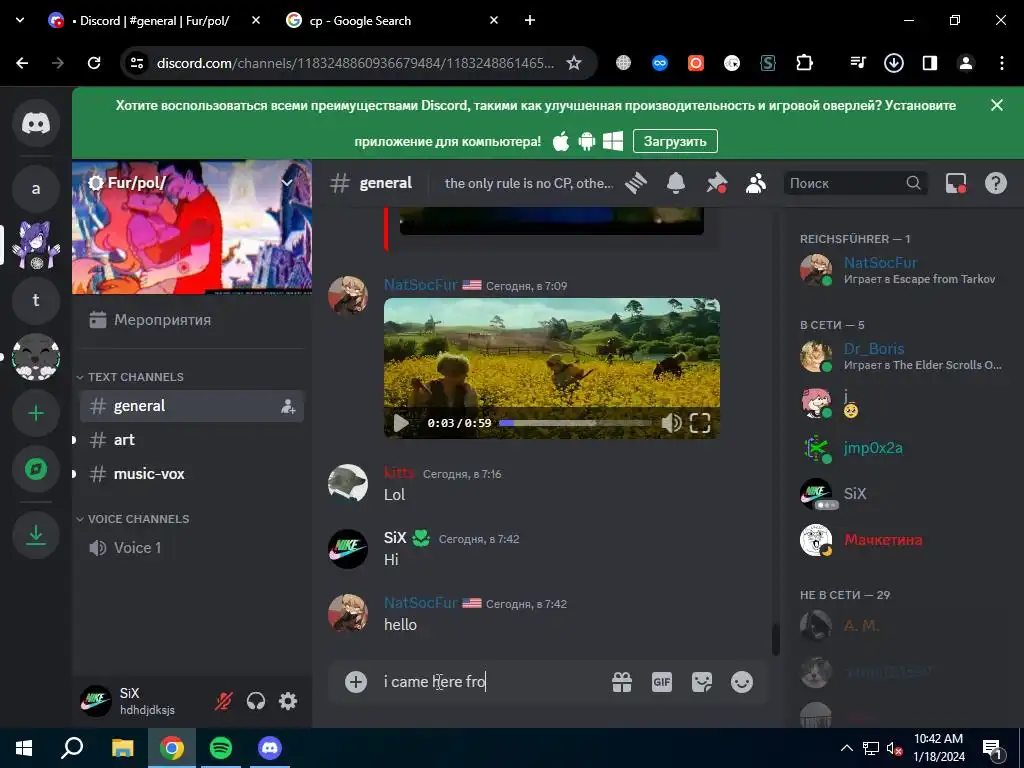Open Threads icon in channel header
Viewport: 1024px width, 768px height.
click(636, 184)
